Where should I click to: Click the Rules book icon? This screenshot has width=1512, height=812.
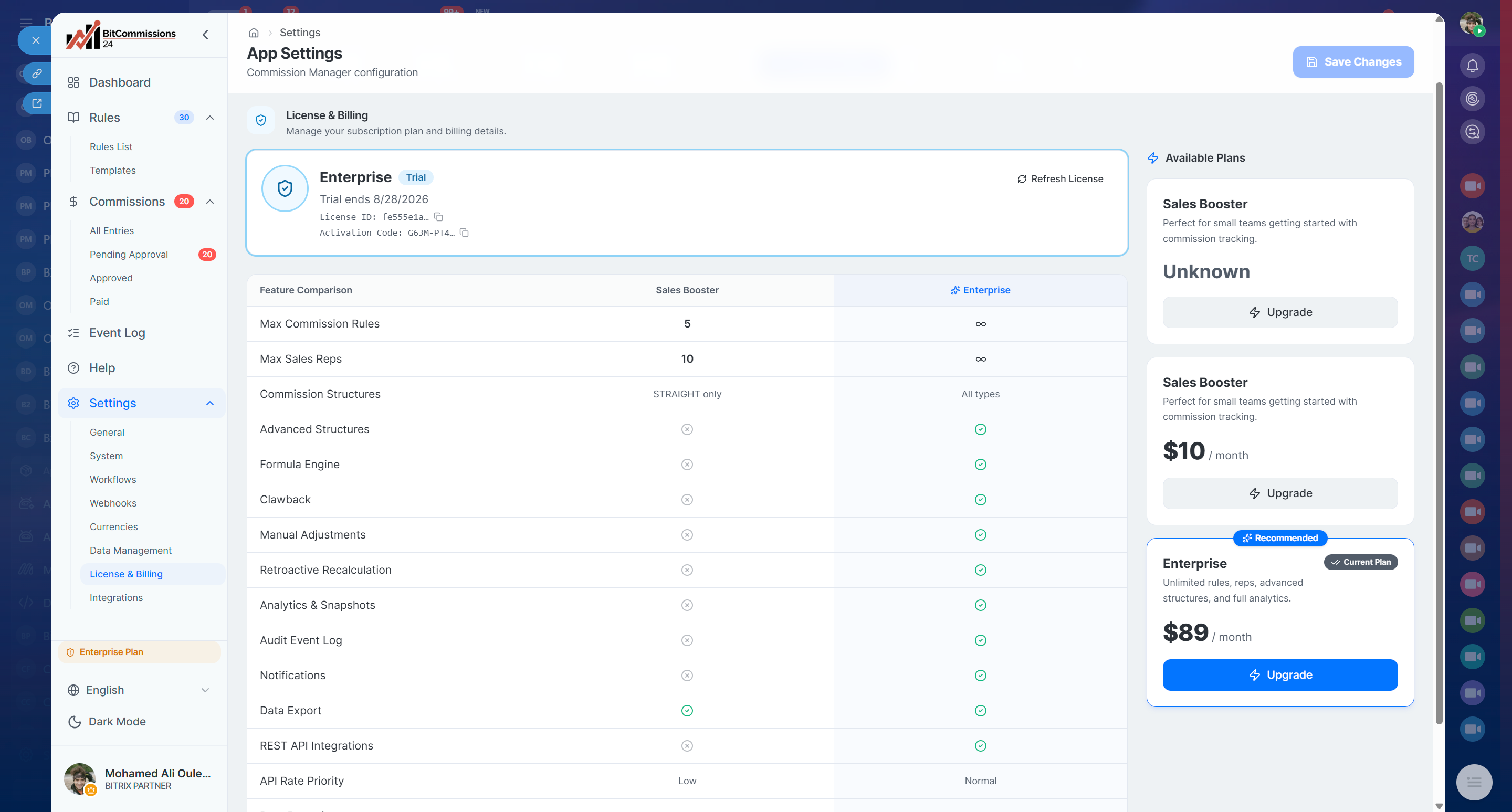point(73,118)
